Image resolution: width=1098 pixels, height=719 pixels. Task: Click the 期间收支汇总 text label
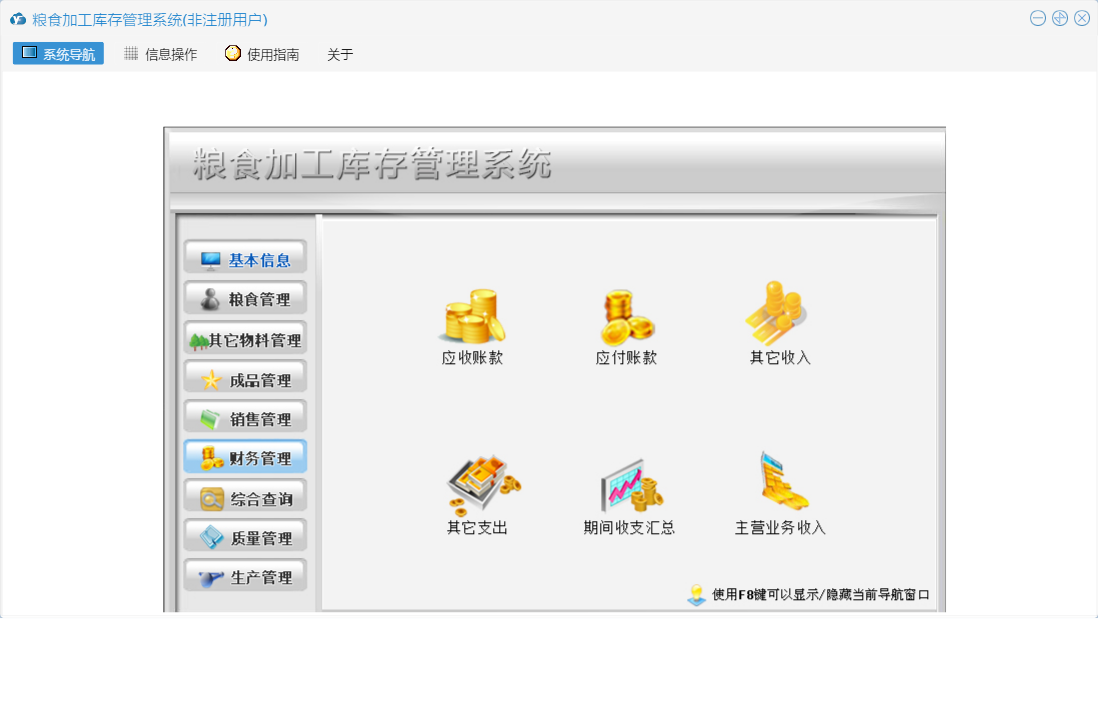[x=629, y=528]
